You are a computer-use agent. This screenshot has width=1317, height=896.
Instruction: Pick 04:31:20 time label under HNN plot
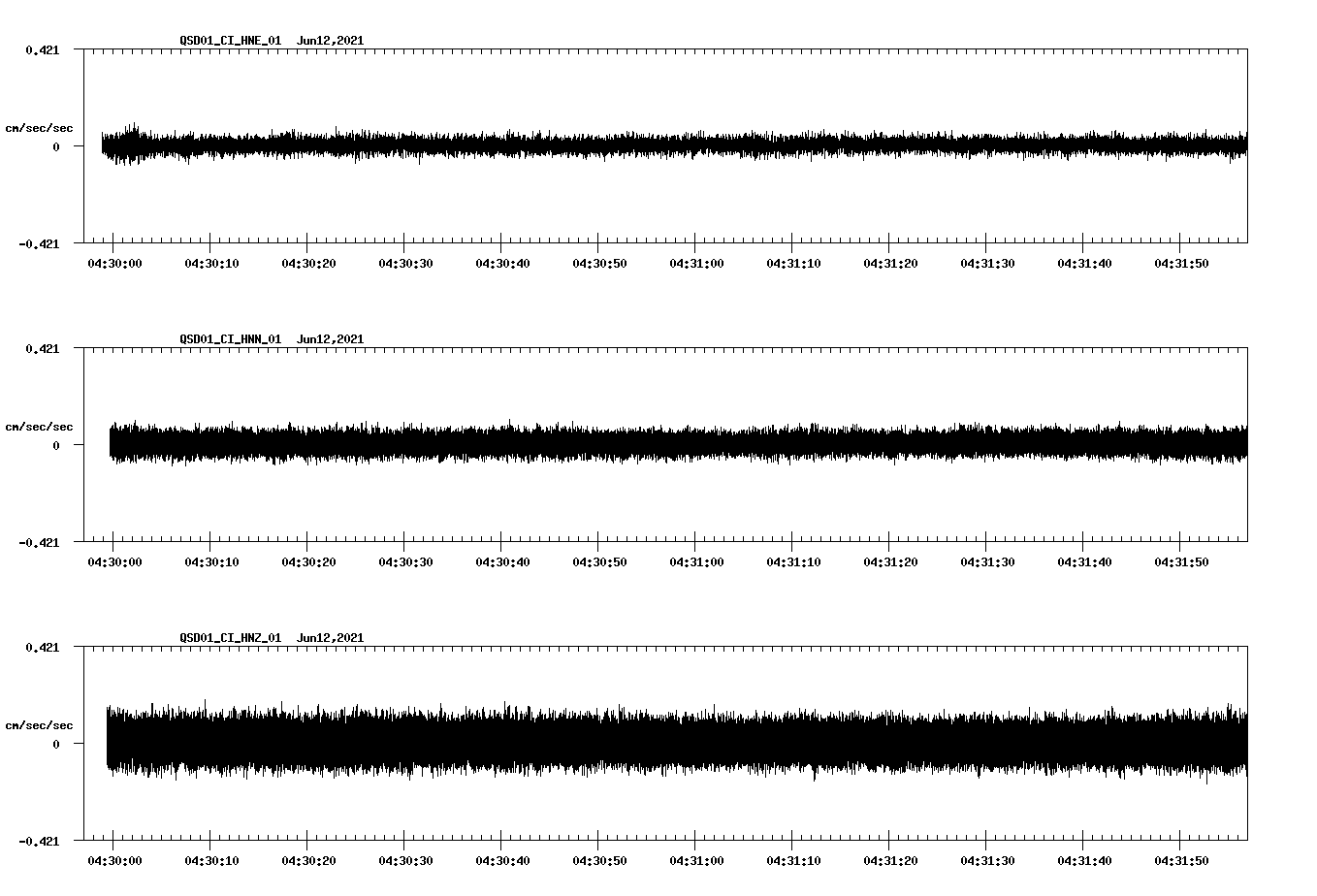pyautogui.click(x=890, y=561)
